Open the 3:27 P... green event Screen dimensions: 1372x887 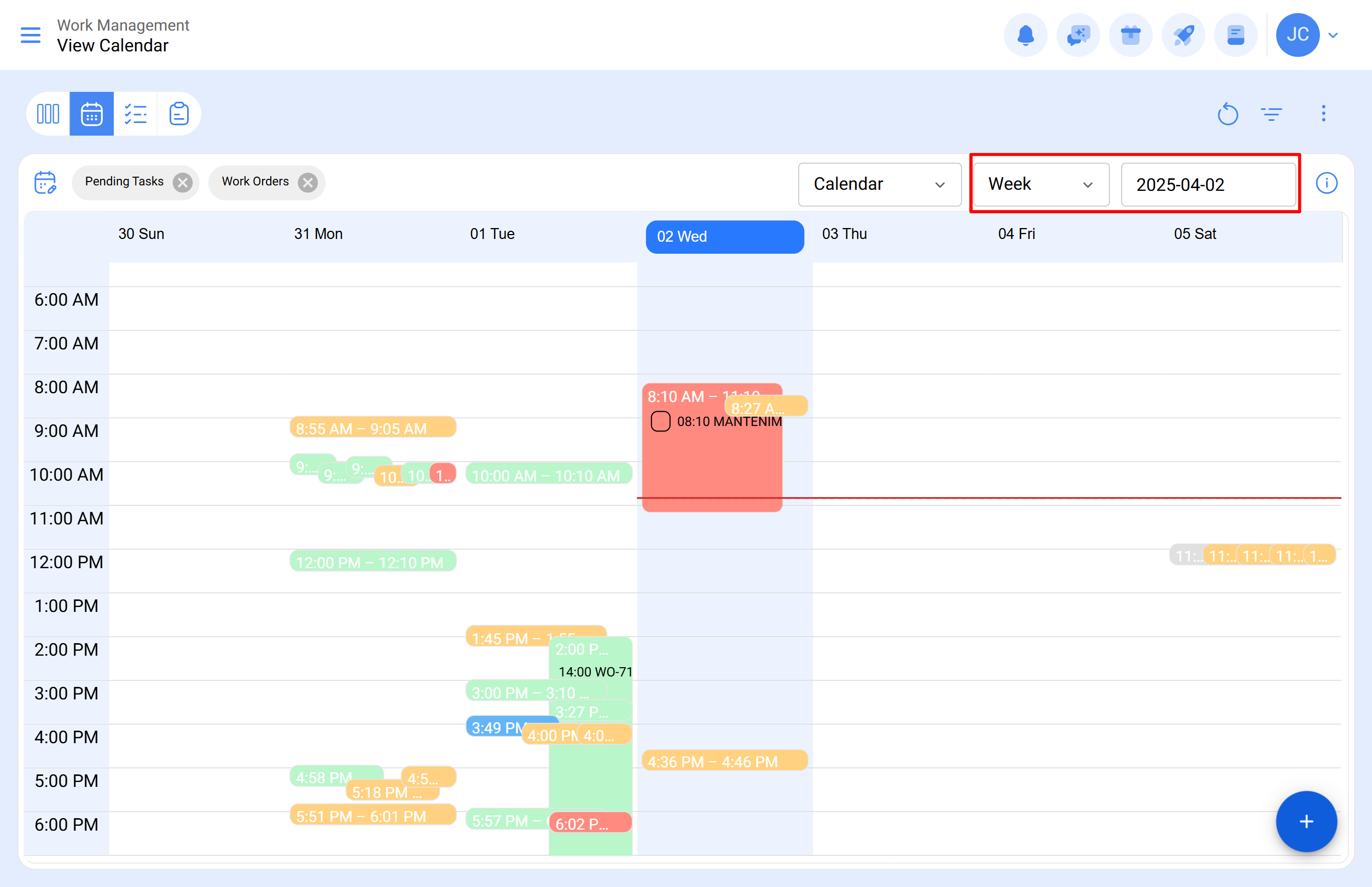[x=591, y=711]
